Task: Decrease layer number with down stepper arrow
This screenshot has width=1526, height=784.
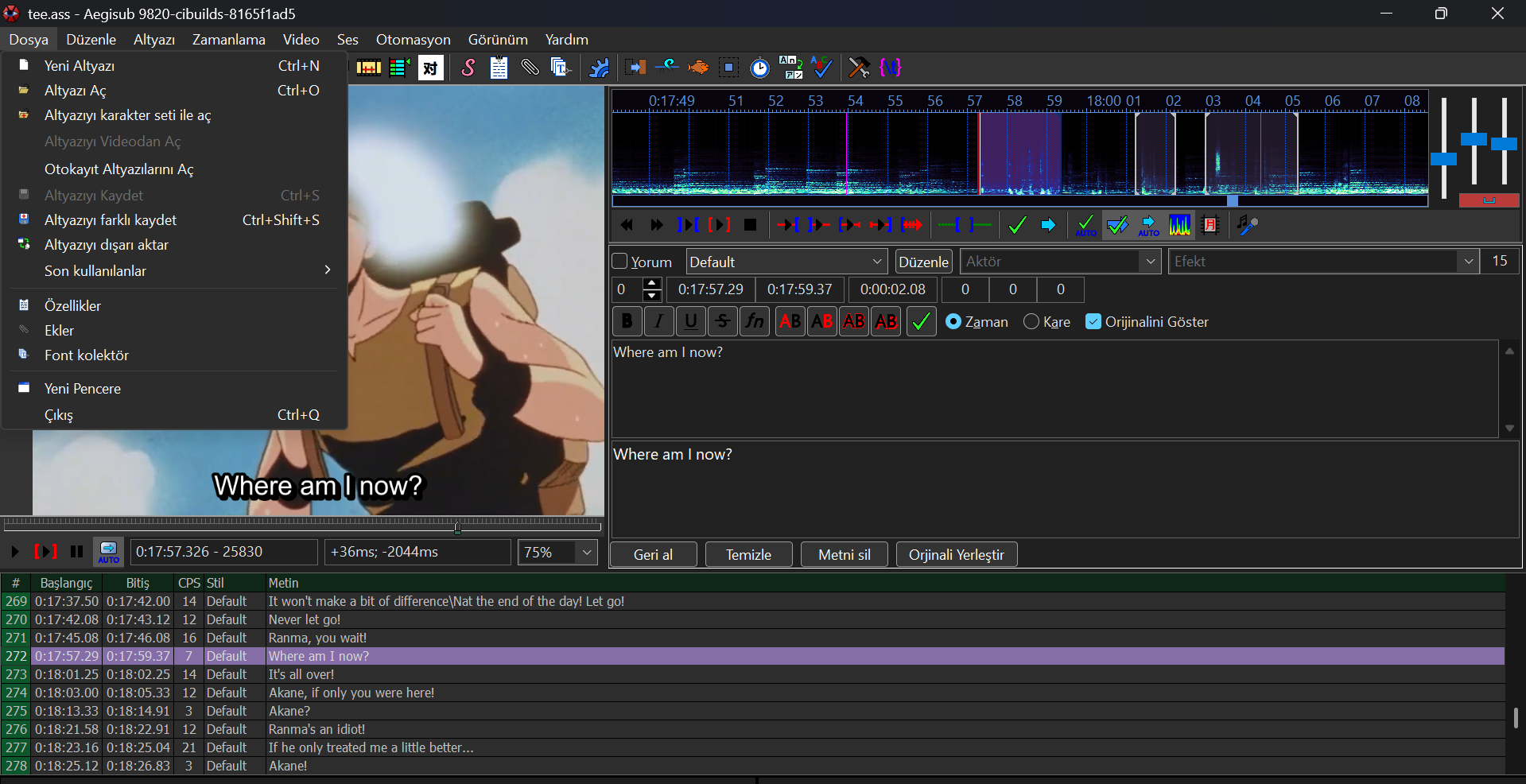Action: (652, 296)
